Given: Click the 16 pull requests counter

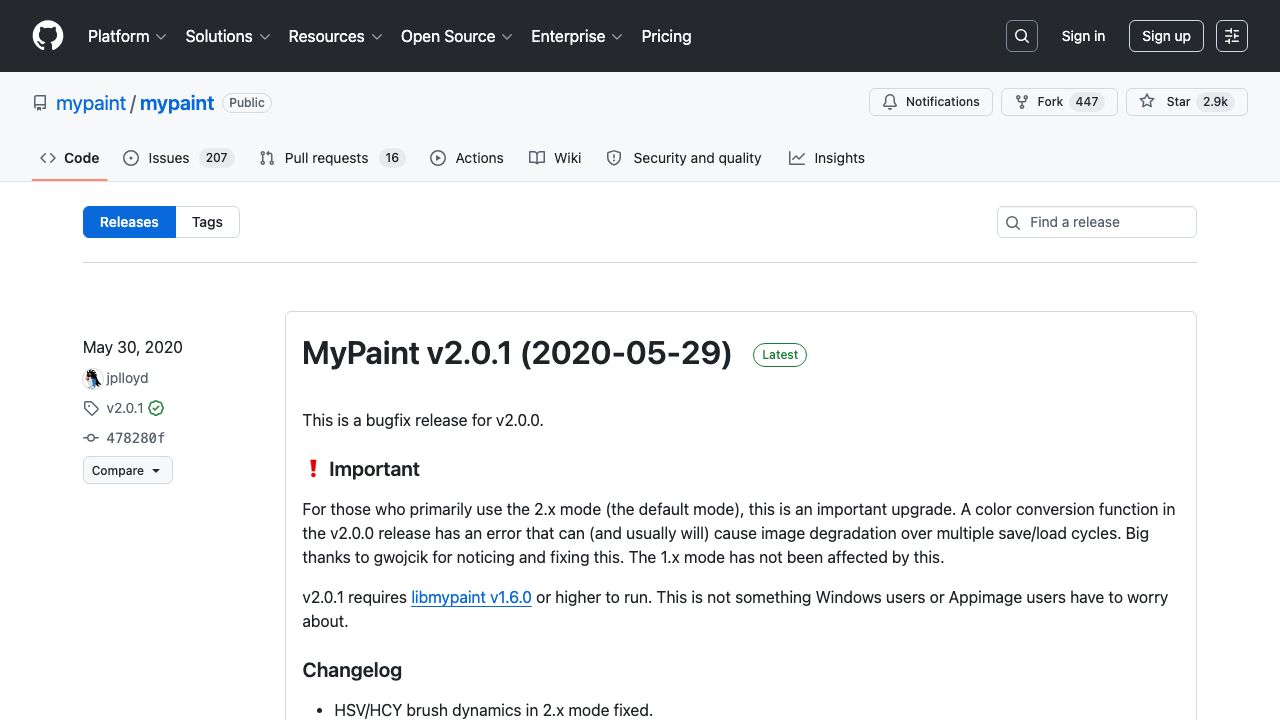Looking at the screenshot, I should coord(392,158).
